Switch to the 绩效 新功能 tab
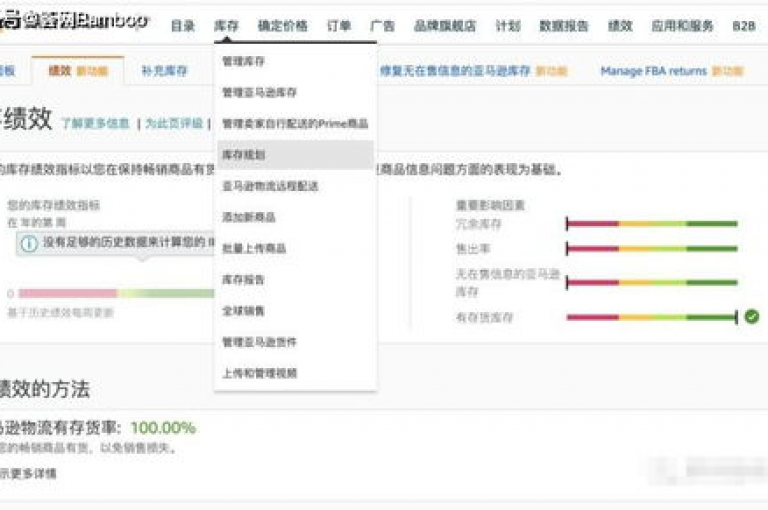768x510 pixels. coord(77,71)
